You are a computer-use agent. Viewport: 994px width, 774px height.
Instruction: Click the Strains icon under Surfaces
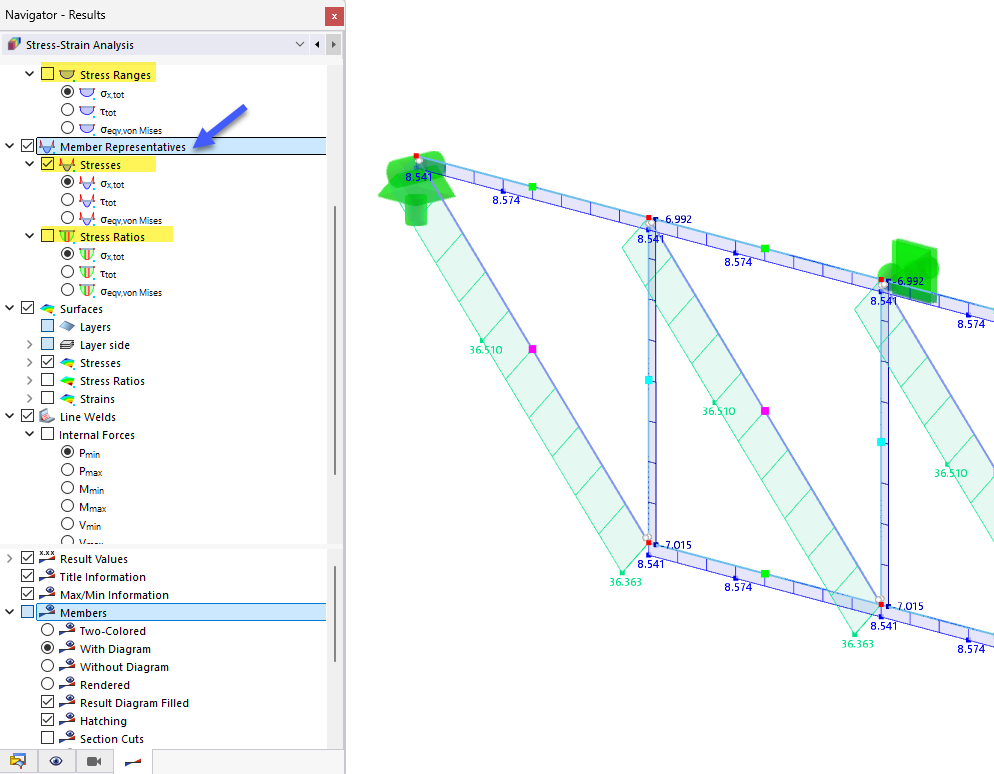(x=67, y=399)
